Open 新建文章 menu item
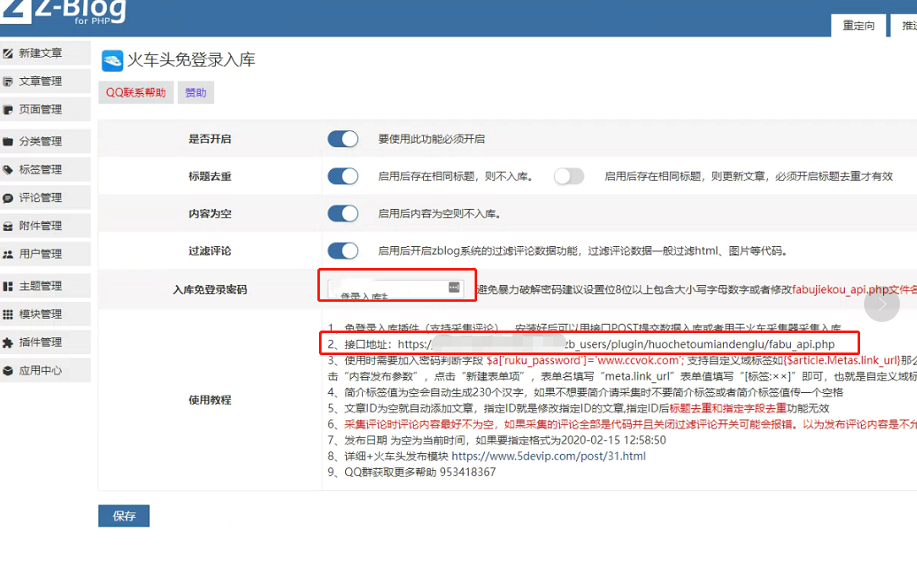 pos(45,53)
